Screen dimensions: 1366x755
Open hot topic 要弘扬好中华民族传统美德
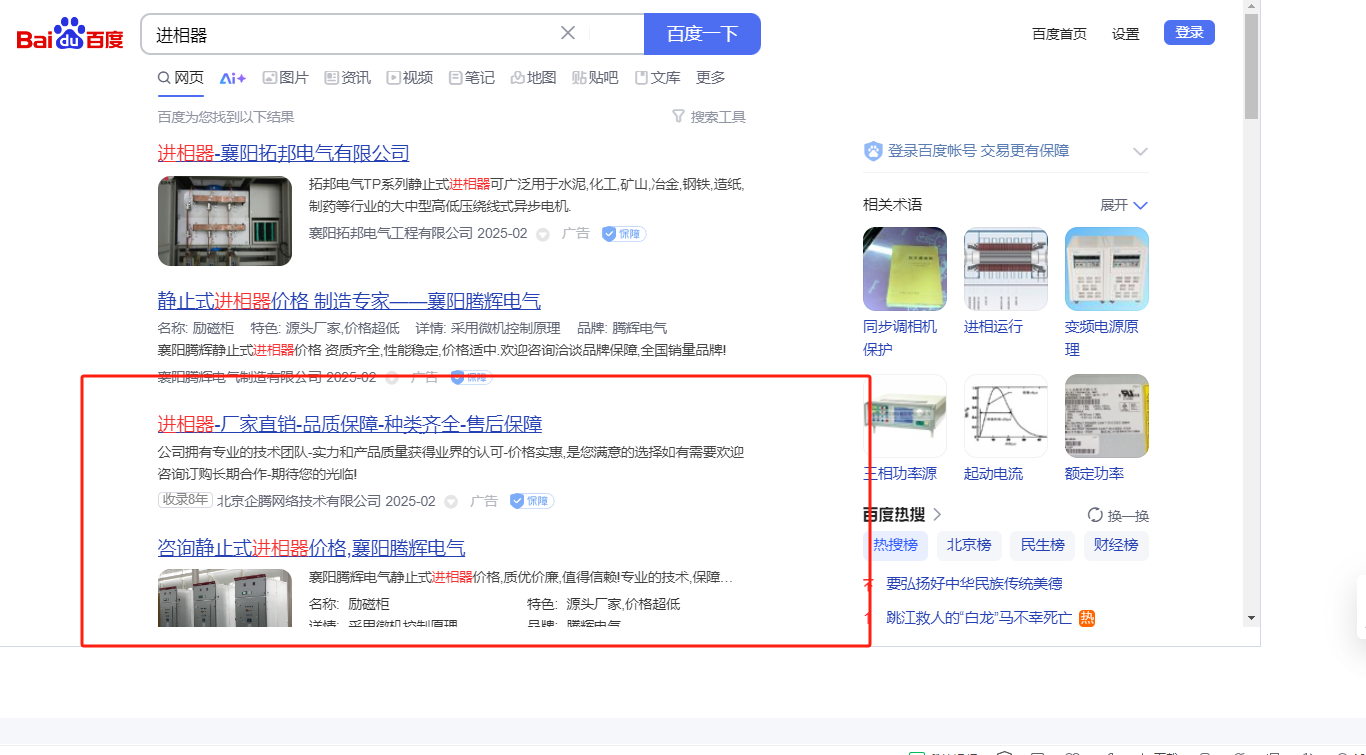coord(974,584)
